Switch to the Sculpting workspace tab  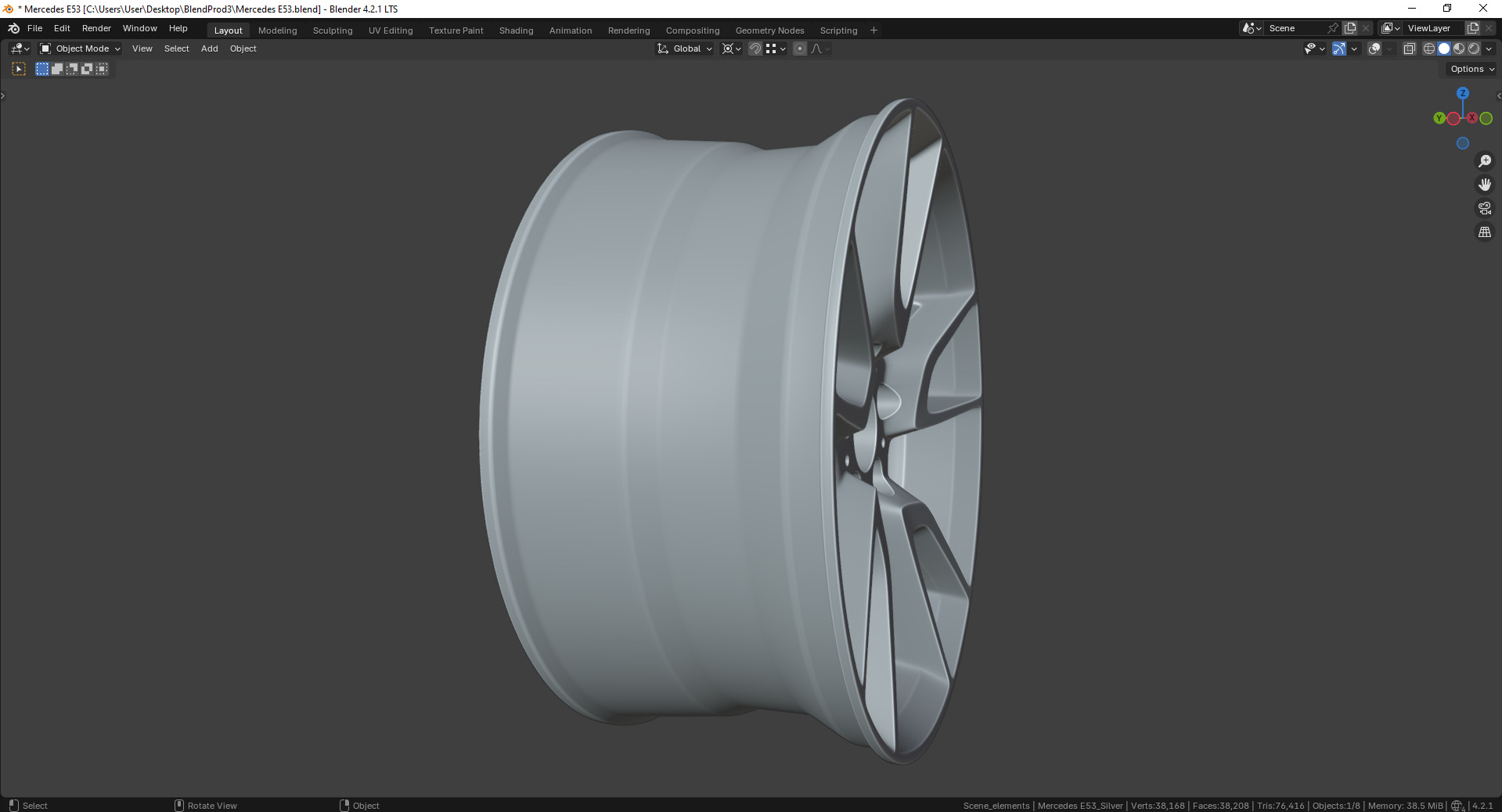pos(333,31)
